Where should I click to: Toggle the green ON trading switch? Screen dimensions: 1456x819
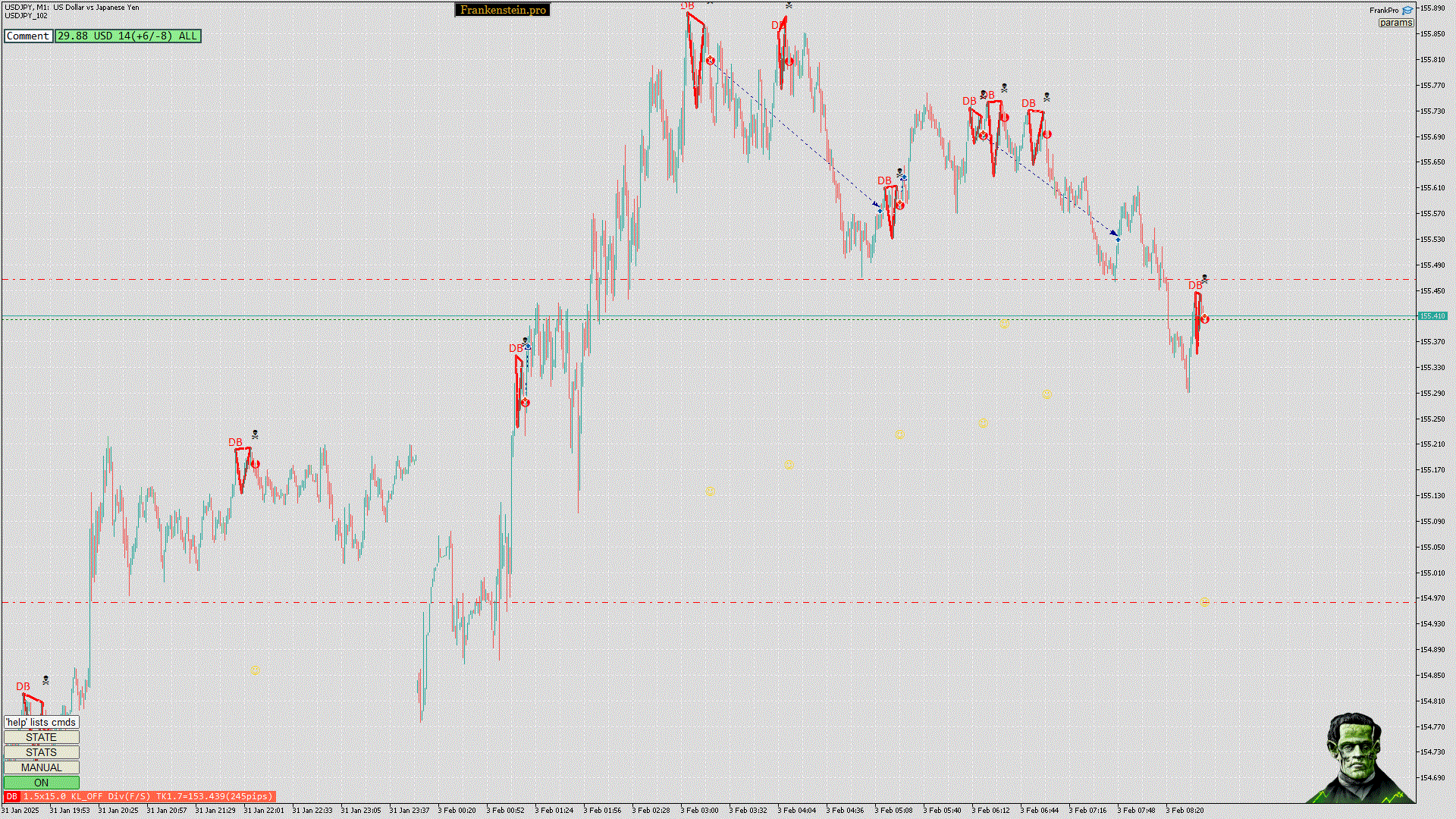pyautogui.click(x=41, y=783)
